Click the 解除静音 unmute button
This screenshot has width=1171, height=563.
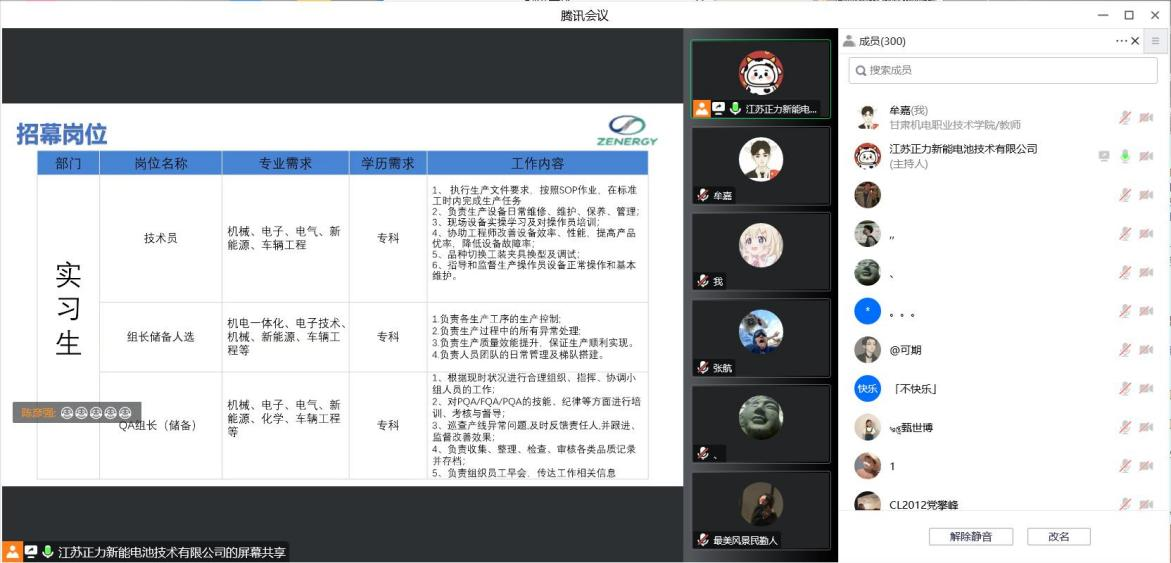pos(970,537)
